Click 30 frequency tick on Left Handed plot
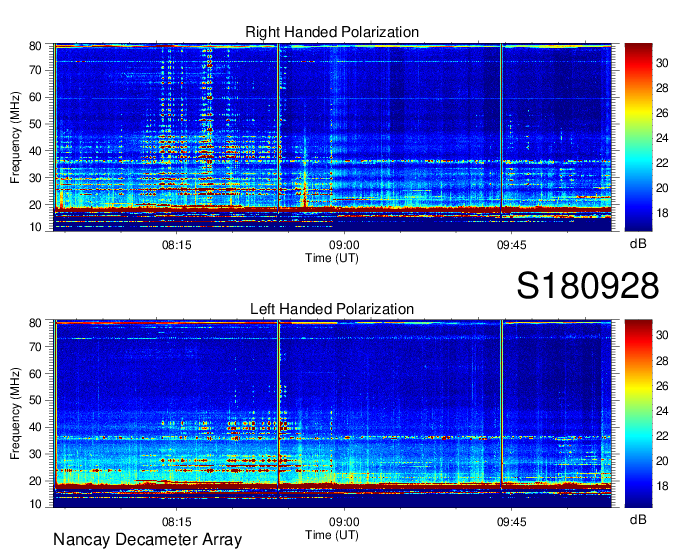The width and height of the screenshot is (680, 552). point(35,454)
